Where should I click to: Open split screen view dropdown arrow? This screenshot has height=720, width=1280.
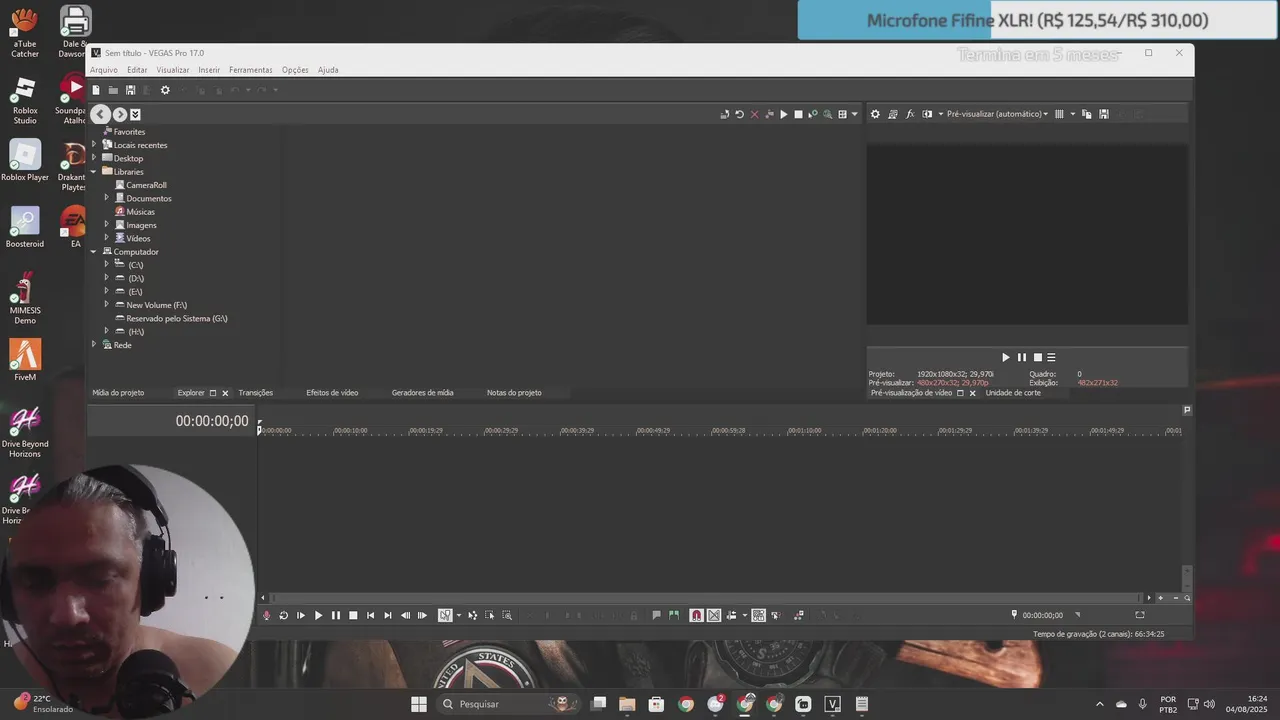pyautogui.click(x=940, y=114)
